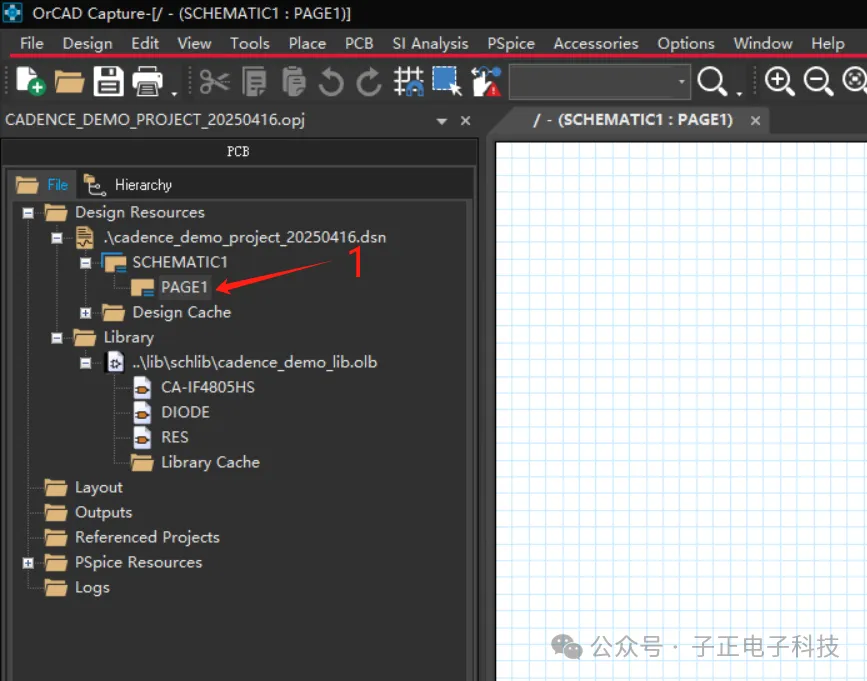
Task: Open the Edit menu
Action: pyautogui.click(x=145, y=43)
